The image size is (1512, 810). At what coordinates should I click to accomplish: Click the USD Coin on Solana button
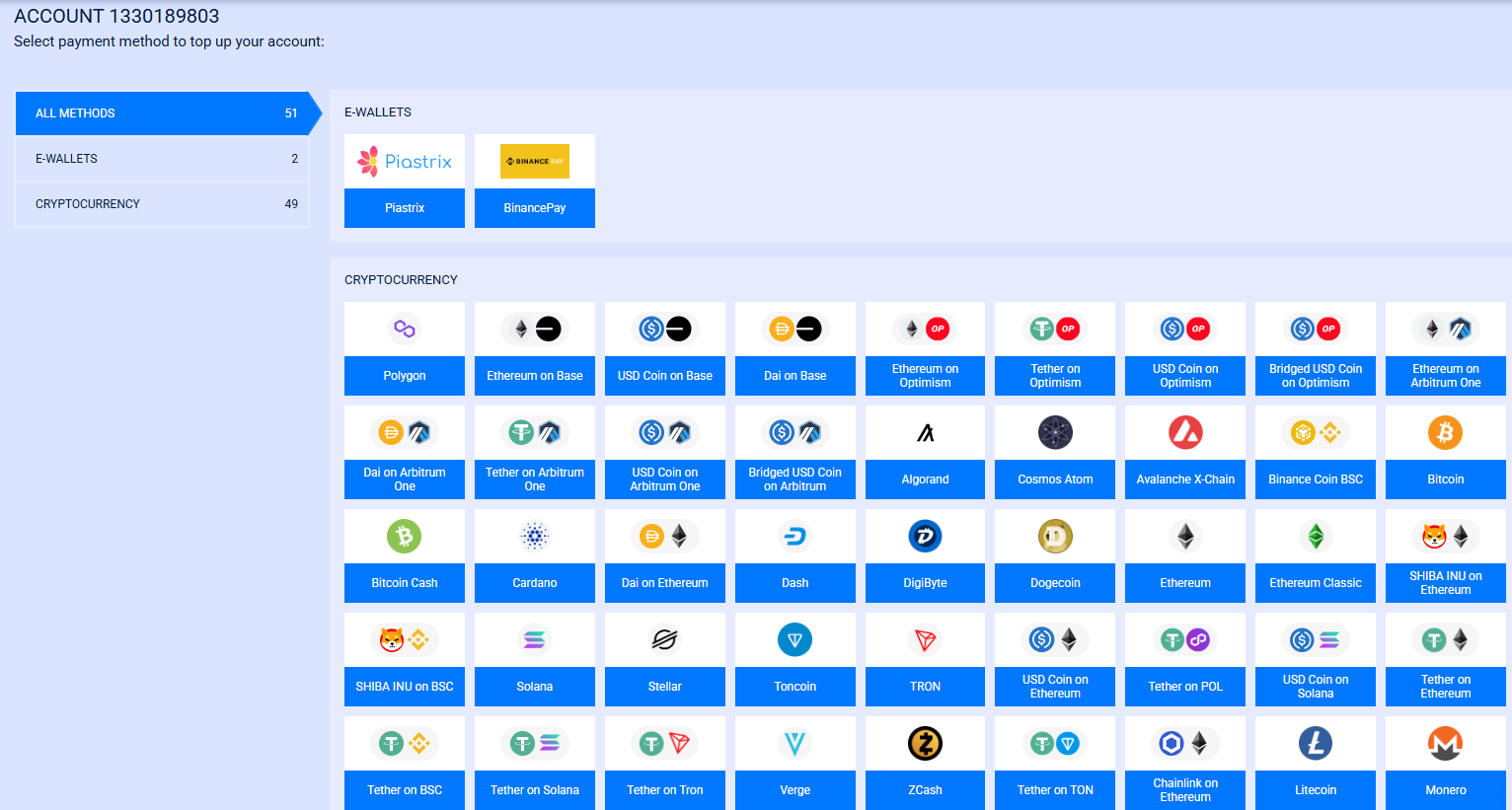pyautogui.click(x=1316, y=687)
